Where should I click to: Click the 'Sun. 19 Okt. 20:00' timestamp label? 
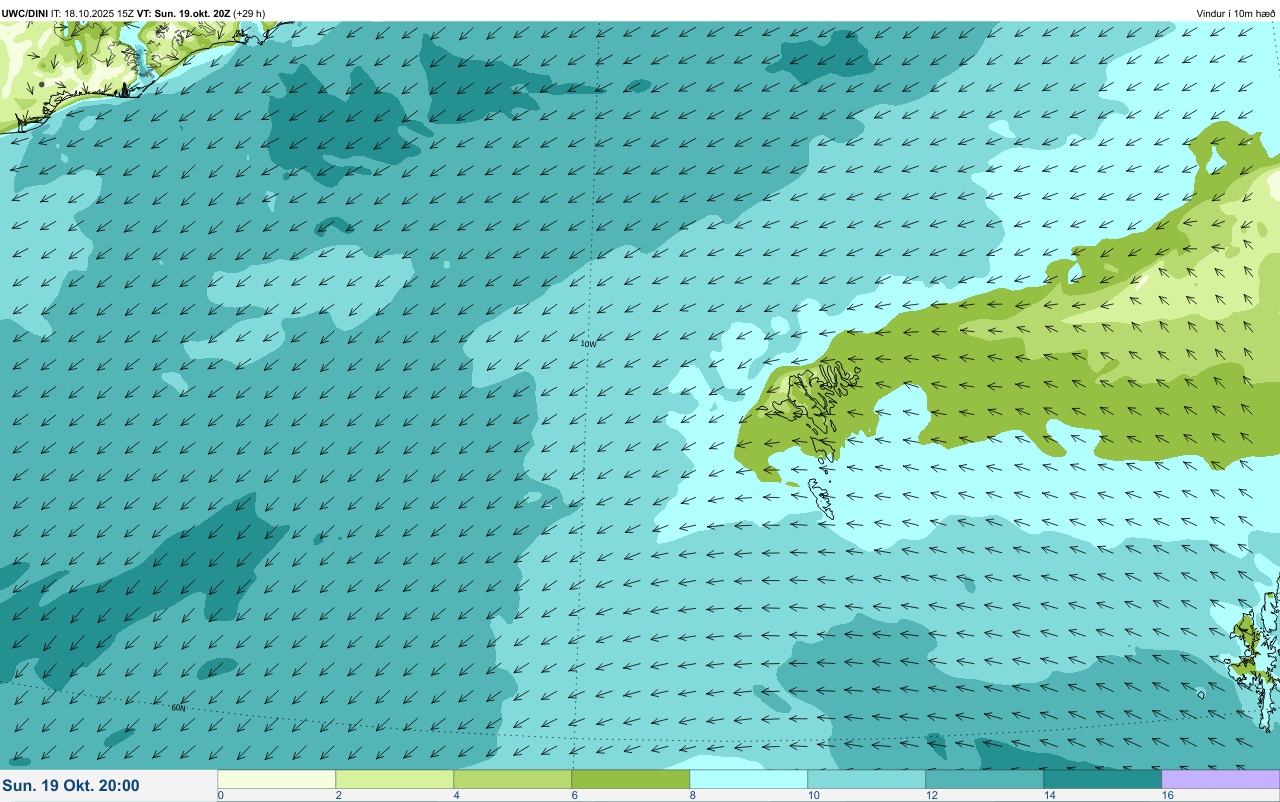[x=72, y=786]
